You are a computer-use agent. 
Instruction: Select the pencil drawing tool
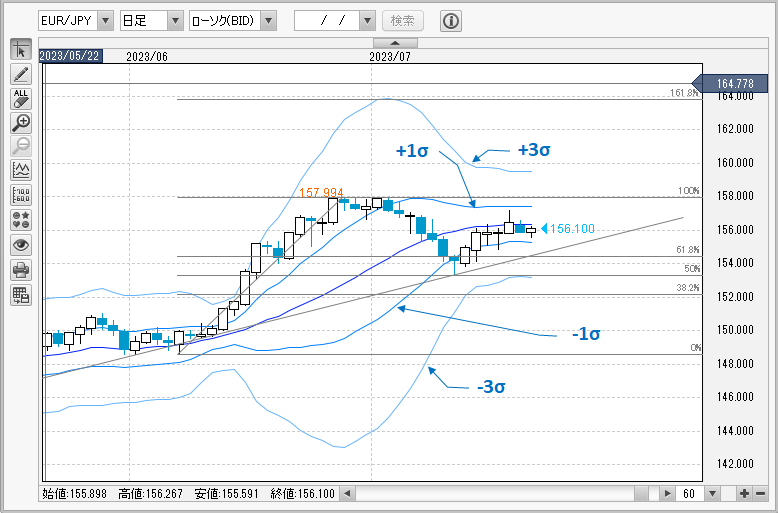click(21, 74)
